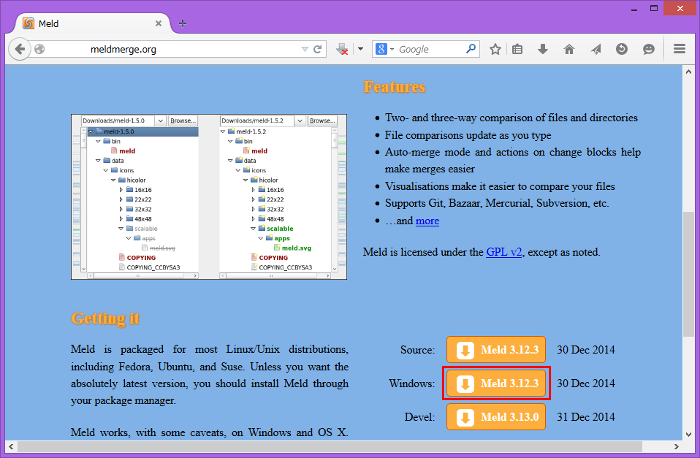
Task: Bookmark this page with the star icon
Action: click(495, 49)
